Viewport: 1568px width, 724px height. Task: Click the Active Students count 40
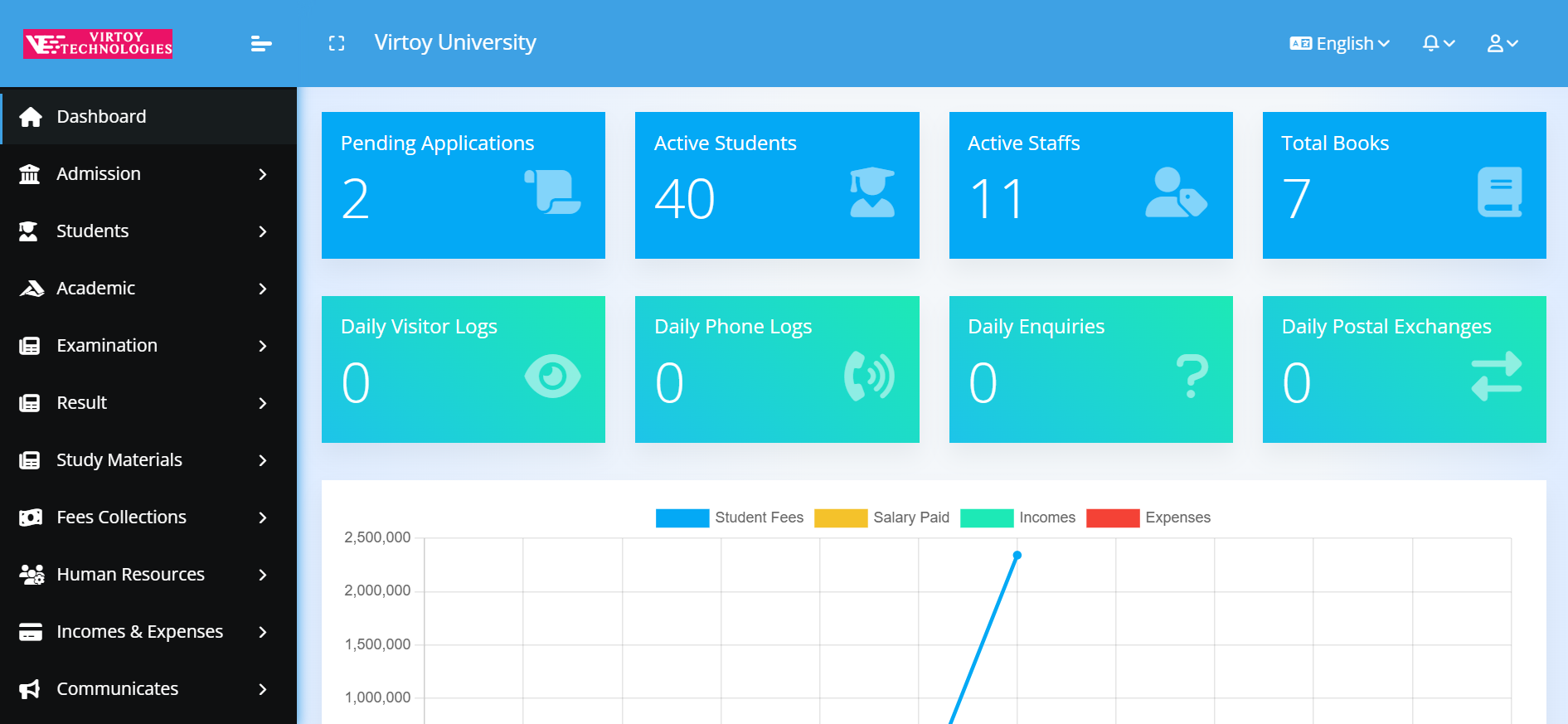pos(685,200)
